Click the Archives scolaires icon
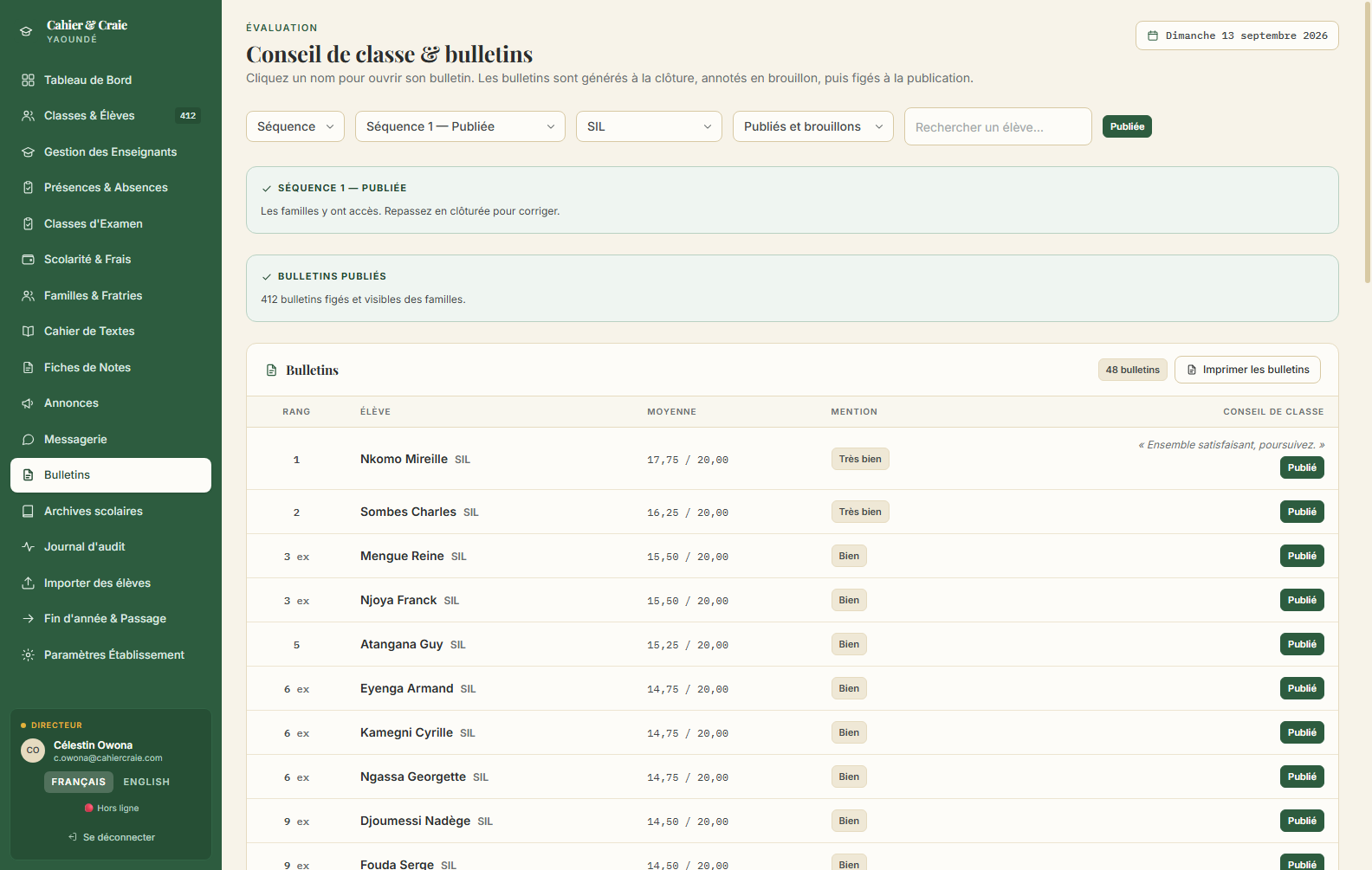 click(28, 511)
